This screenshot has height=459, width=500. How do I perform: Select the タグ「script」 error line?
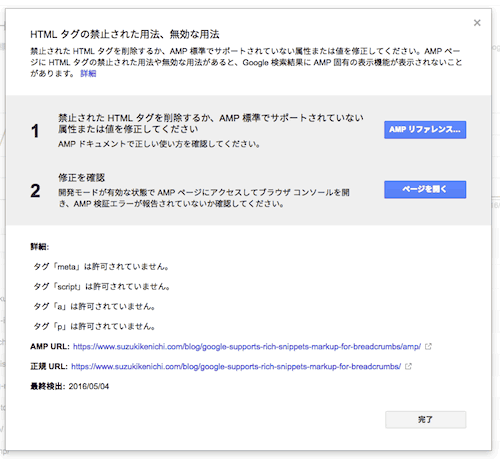(102, 287)
